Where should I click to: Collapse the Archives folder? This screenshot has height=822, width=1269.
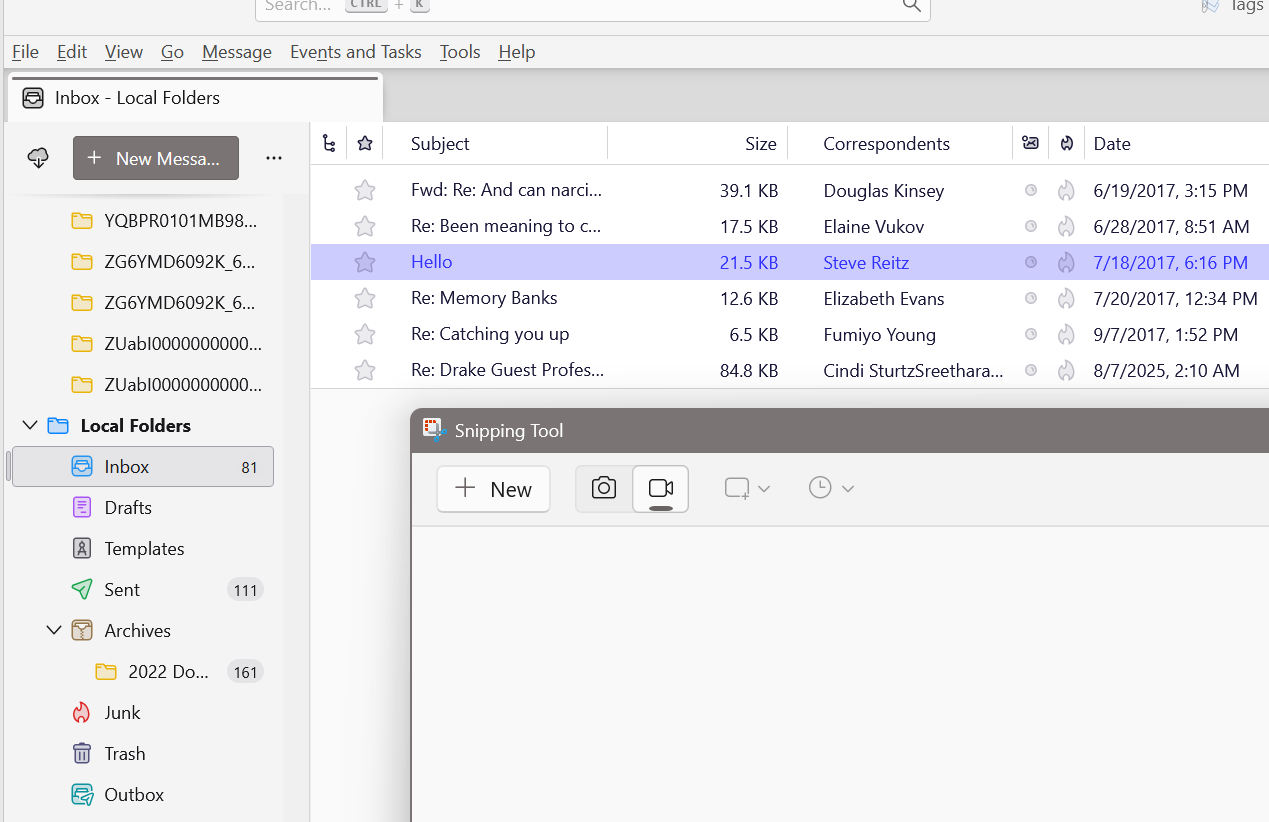(x=54, y=631)
